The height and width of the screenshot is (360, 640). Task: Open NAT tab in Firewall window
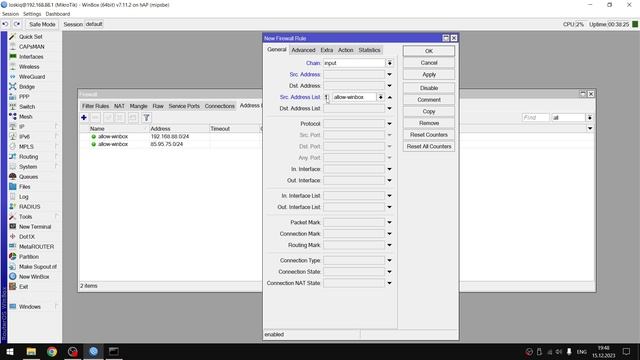pos(119,106)
